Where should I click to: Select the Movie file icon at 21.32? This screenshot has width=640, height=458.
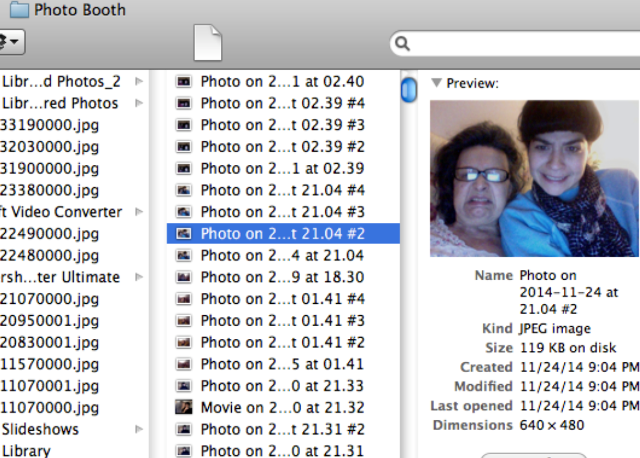tap(184, 407)
